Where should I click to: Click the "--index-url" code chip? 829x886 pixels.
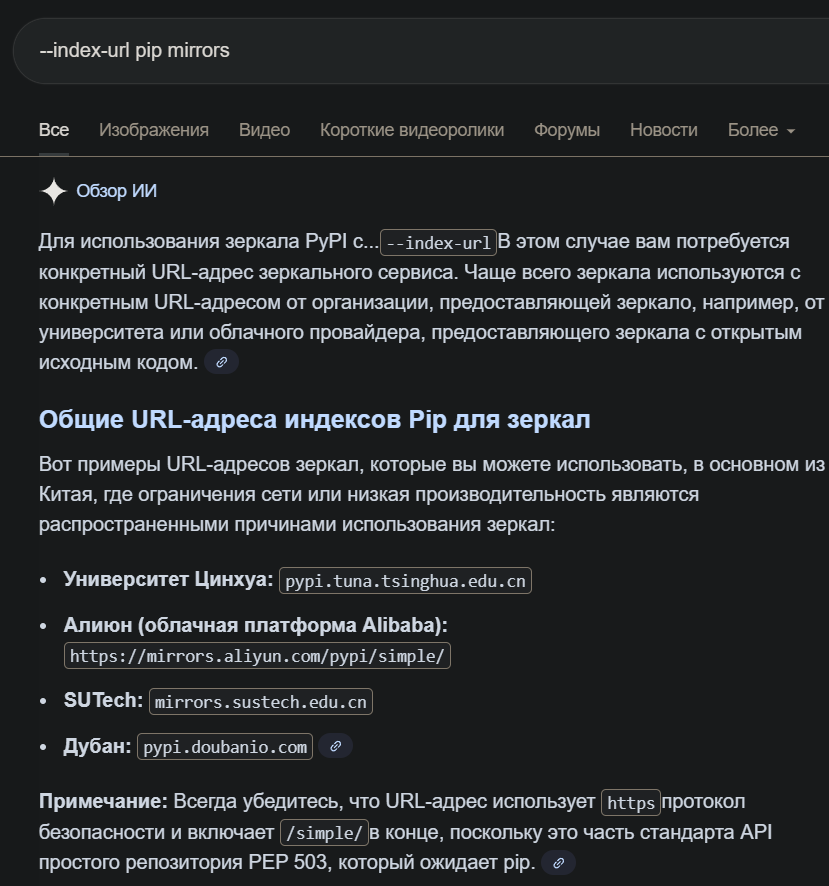point(438,243)
